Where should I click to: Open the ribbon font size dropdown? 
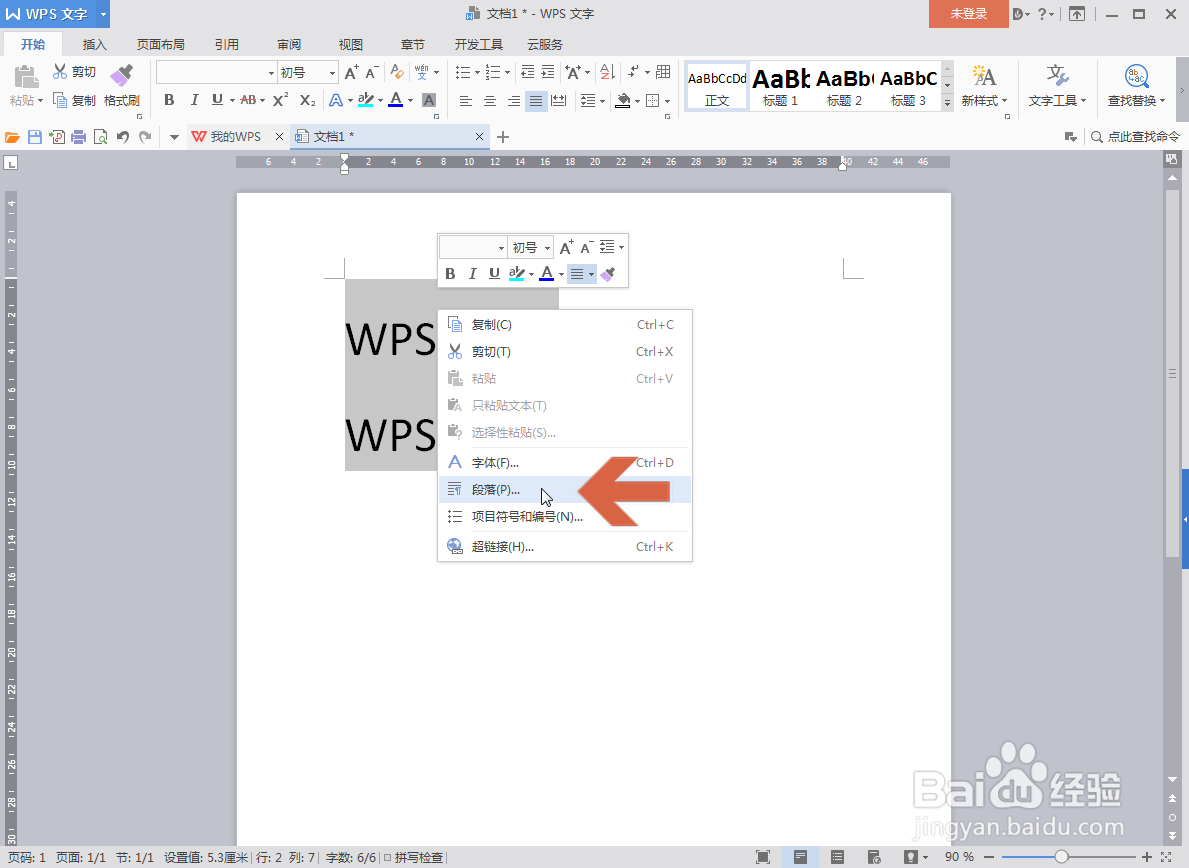332,73
